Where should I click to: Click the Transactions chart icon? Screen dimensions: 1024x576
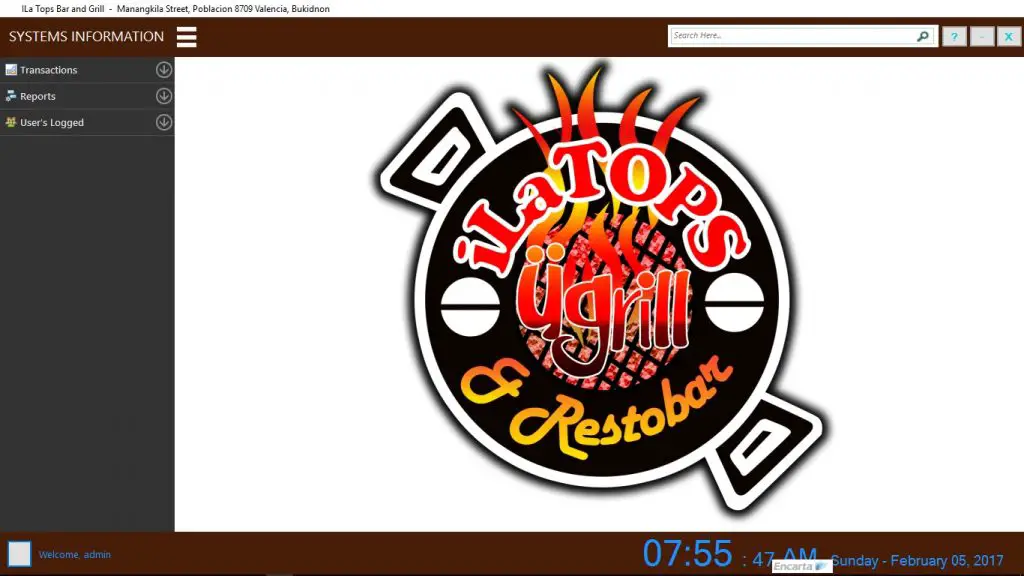[11, 70]
